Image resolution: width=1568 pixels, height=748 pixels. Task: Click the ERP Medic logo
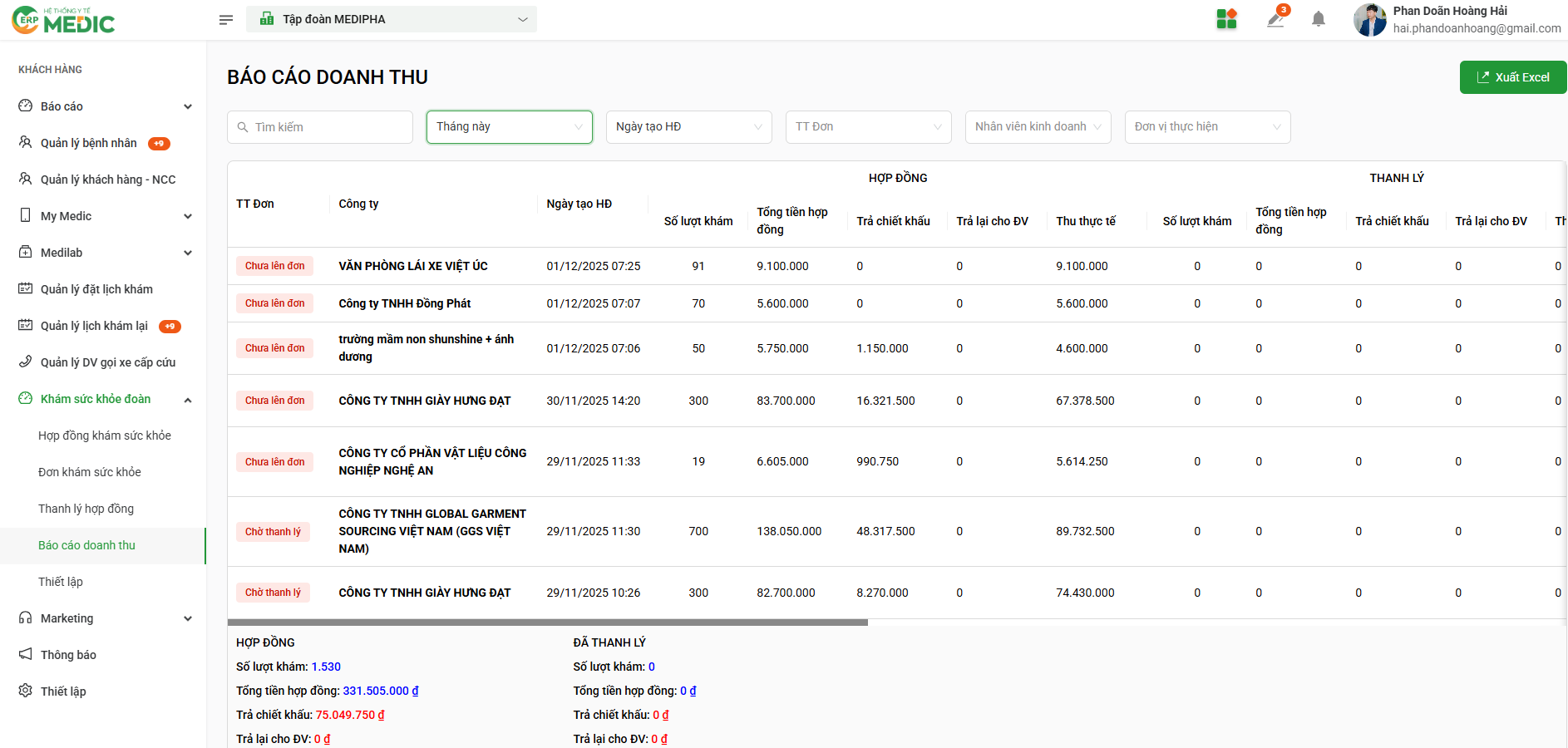click(x=64, y=20)
